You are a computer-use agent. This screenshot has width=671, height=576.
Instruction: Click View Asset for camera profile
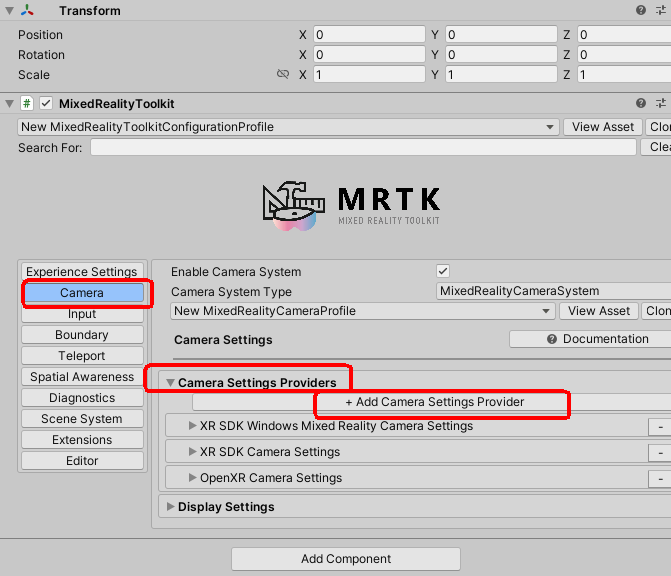pos(599,311)
